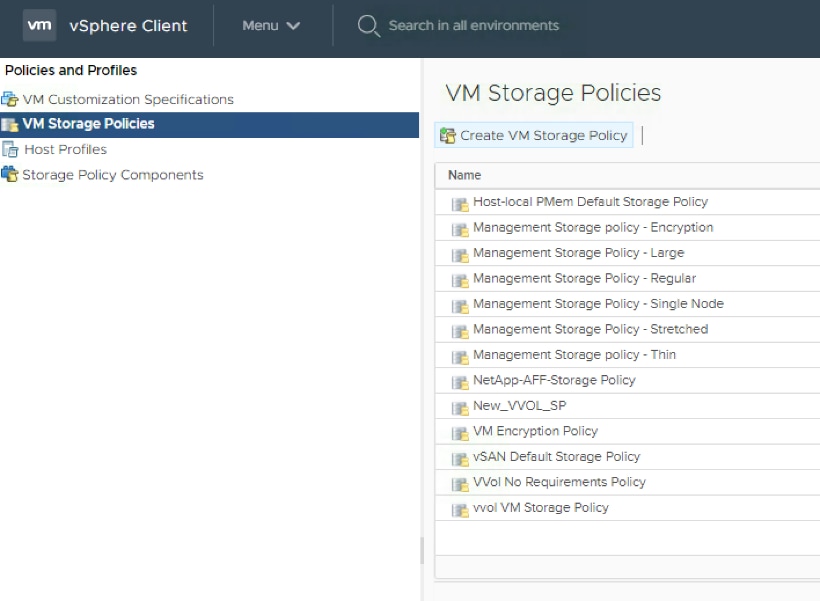Click icon beside Management Storage policy - Thin
820x601 pixels.
[x=460, y=357]
